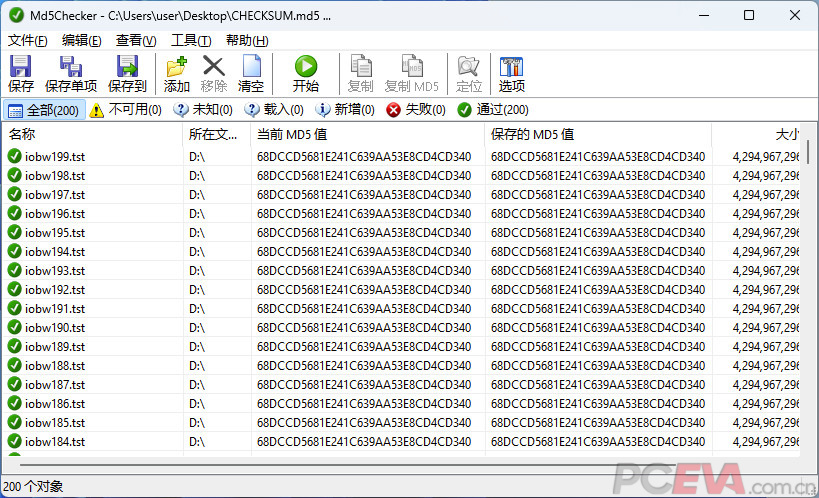Switch to the 失败(0) filter
Screen dimensions: 819x498
(x=416, y=110)
